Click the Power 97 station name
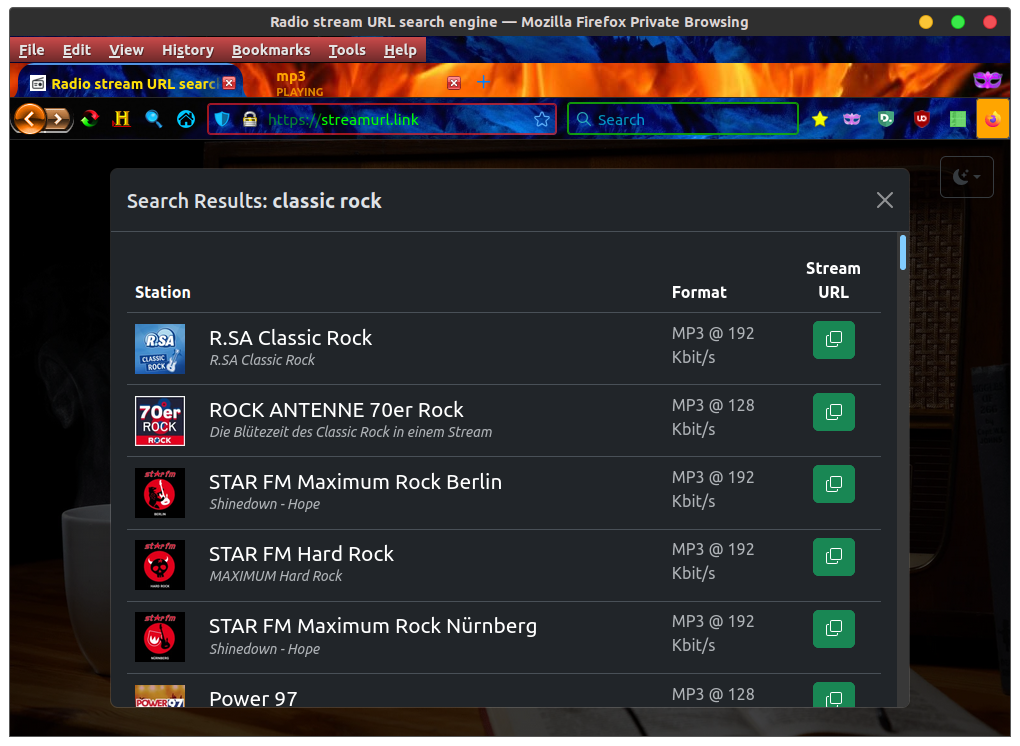 [253, 699]
